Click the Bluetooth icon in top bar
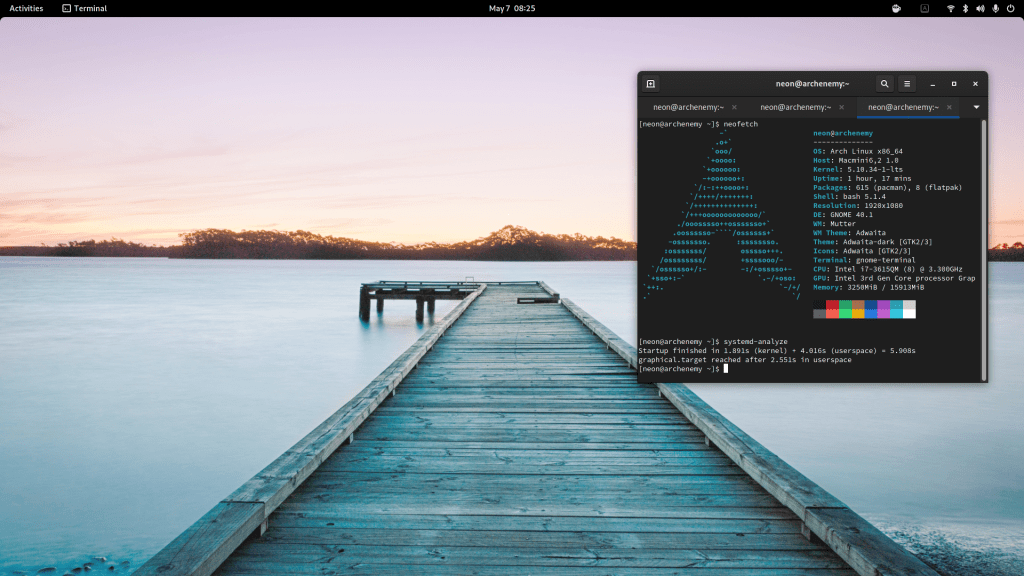1024x576 pixels. 965,8
